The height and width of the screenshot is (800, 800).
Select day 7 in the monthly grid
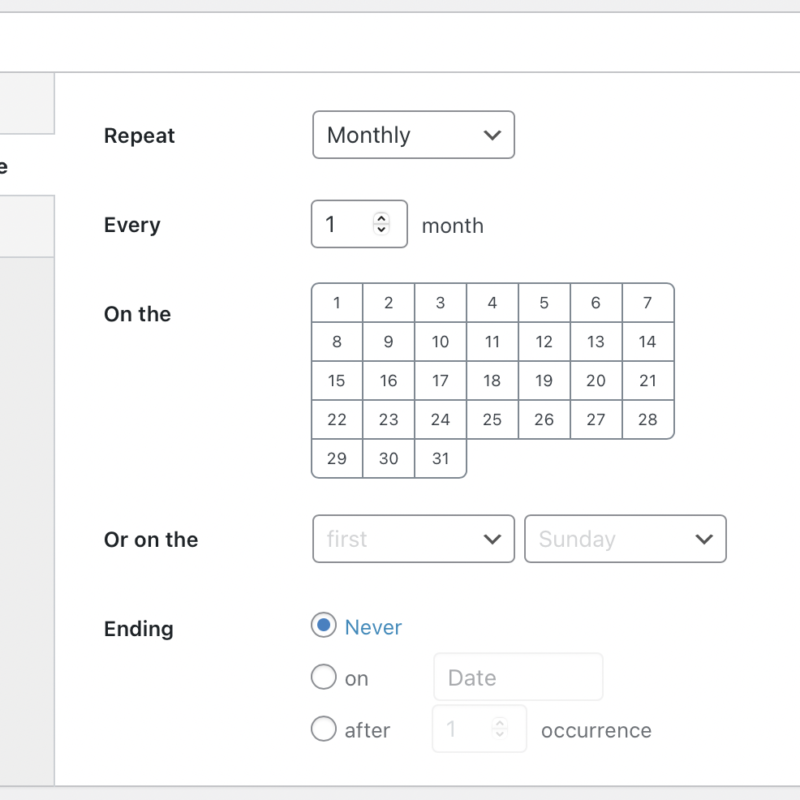[x=648, y=302]
